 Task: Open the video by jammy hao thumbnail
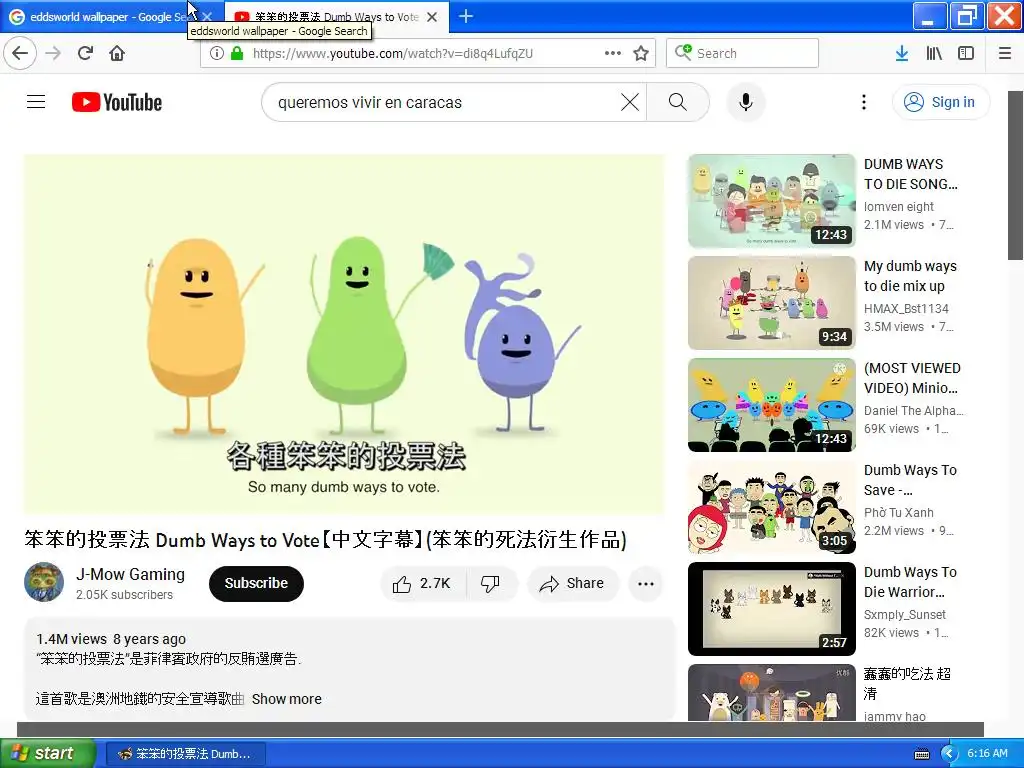pyautogui.click(x=771, y=693)
